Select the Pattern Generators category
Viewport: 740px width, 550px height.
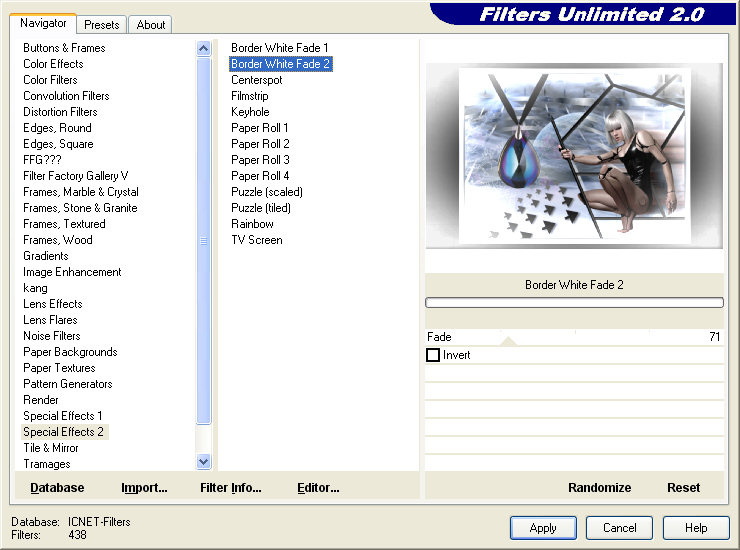(x=68, y=384)
